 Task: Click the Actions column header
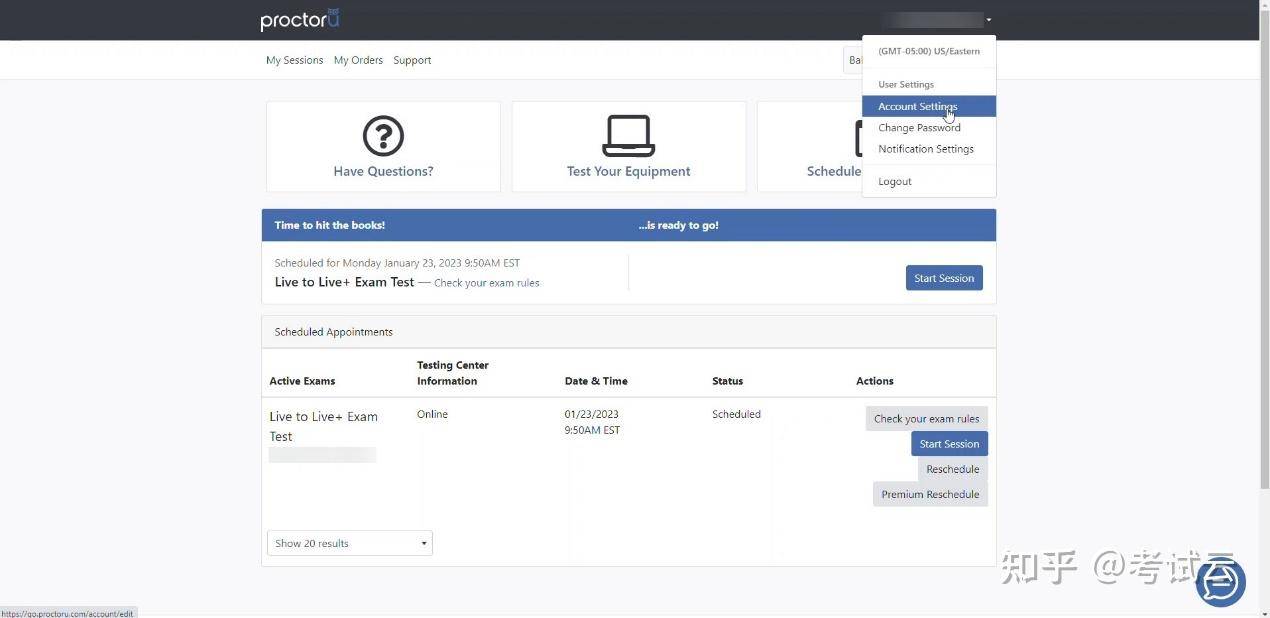875,381
